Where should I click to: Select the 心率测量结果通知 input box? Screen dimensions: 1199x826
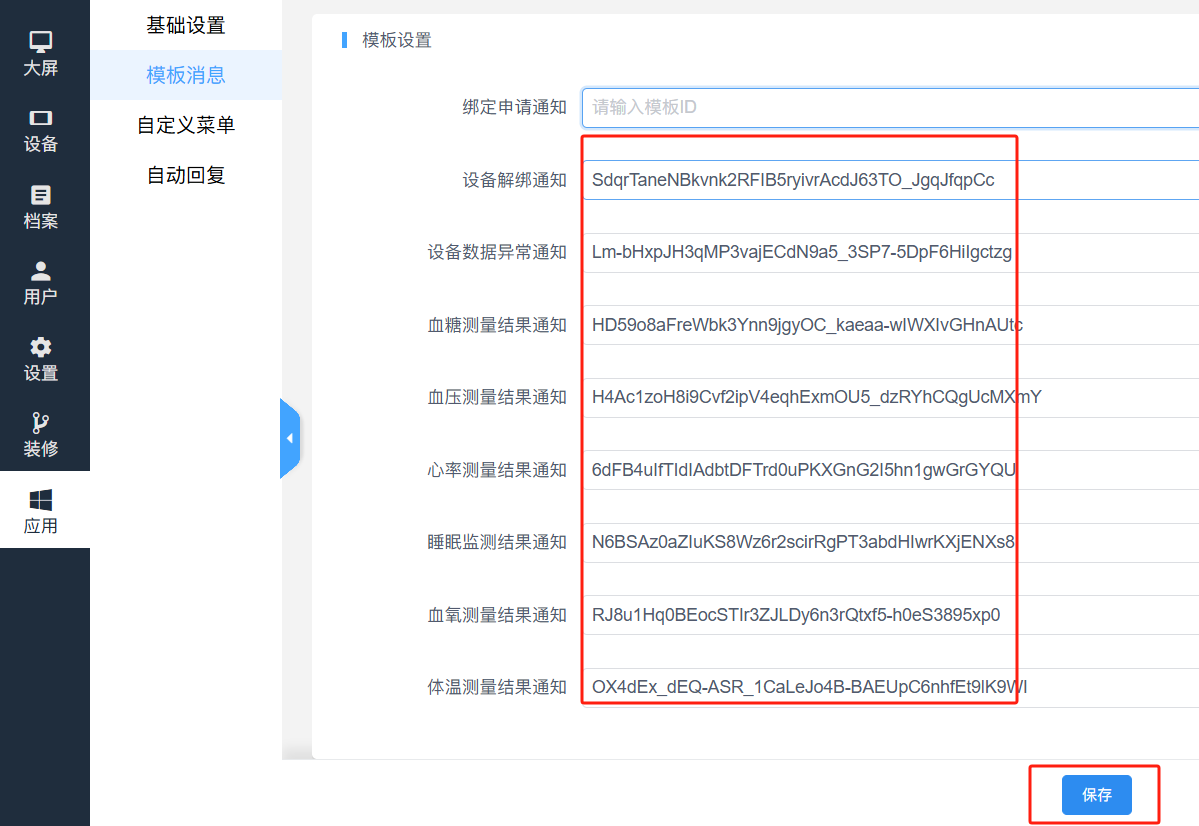pyautogui.click(x=890, y=470)
